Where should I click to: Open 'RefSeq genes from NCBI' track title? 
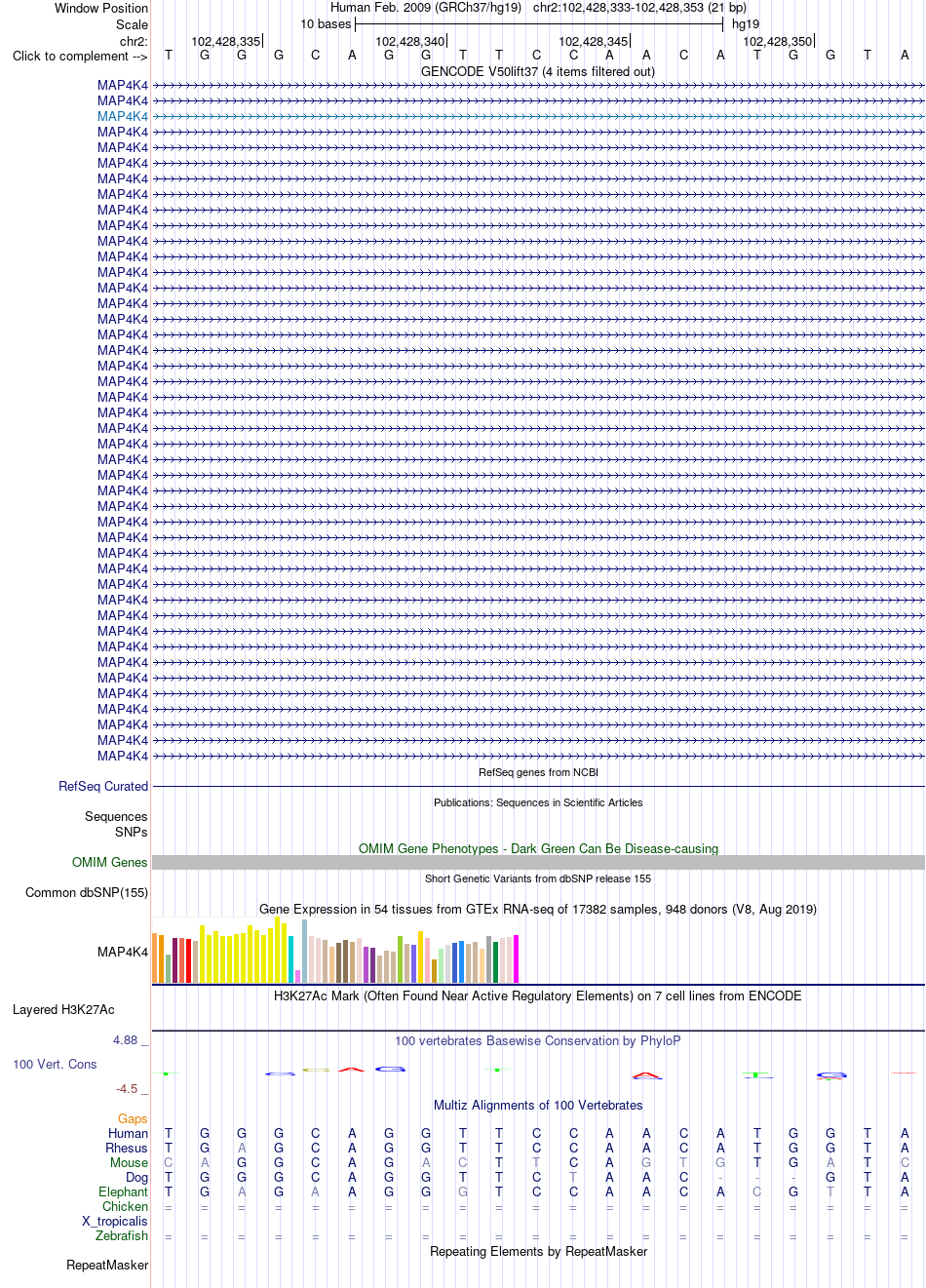tap(538, 772)
